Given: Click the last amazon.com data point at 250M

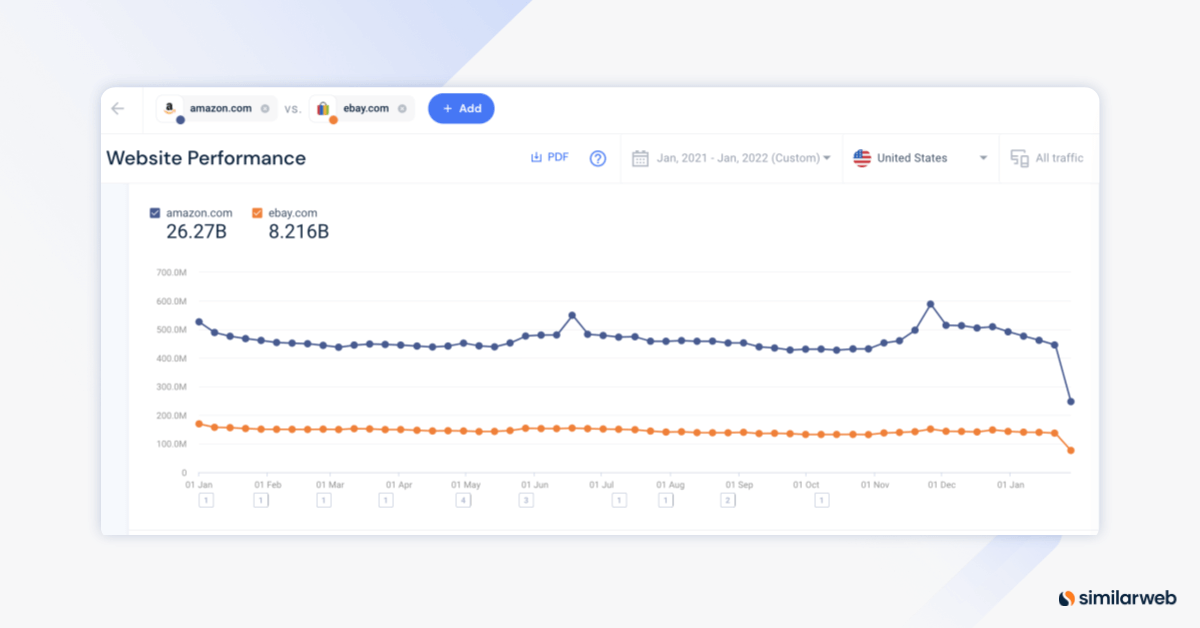Looking at the screenshot, I should (1071, 402).
